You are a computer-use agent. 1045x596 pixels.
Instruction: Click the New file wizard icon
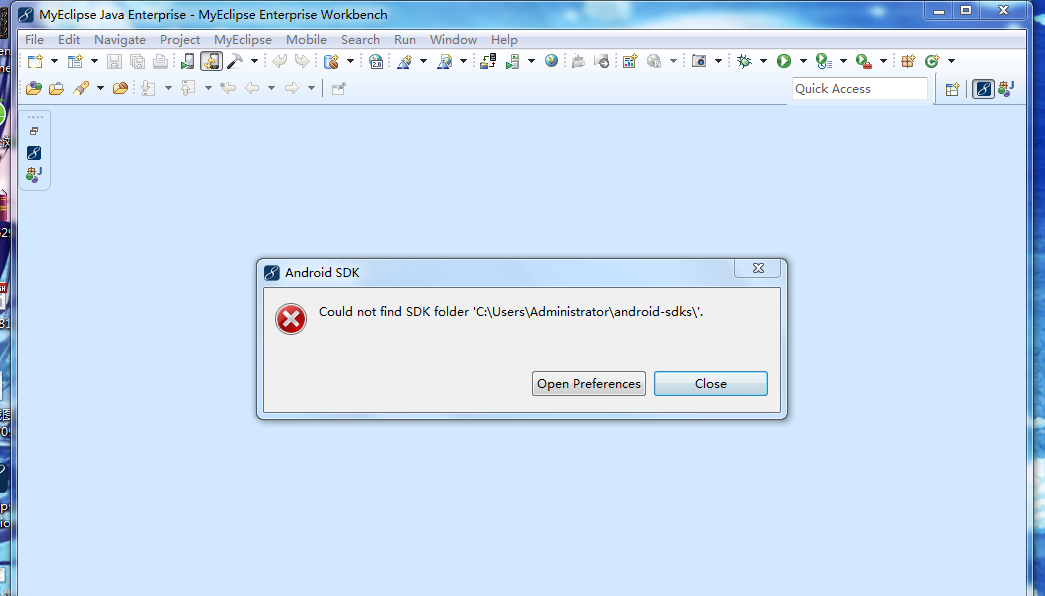pos(35,61)
